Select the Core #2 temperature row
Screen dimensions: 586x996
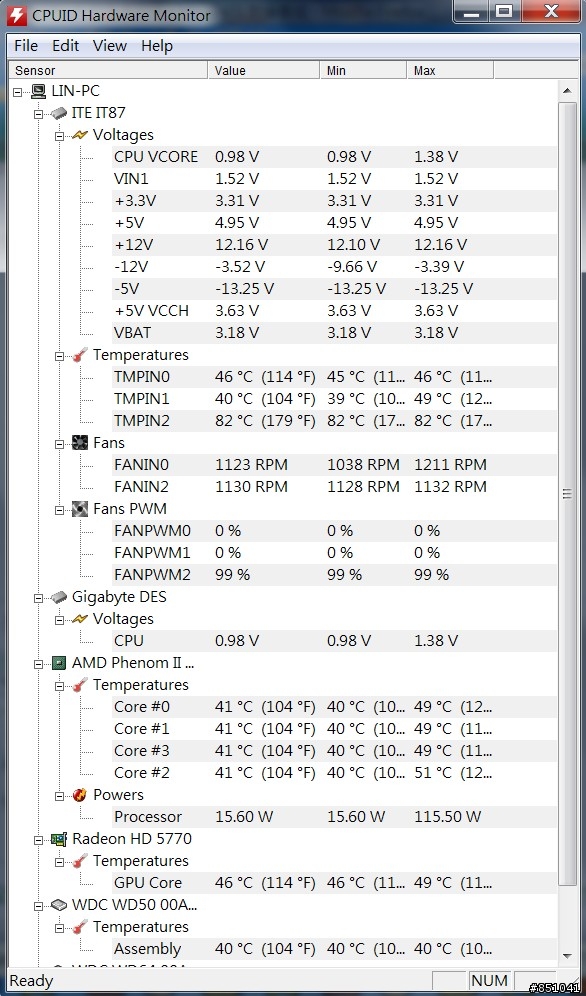(x=335, y=773)
